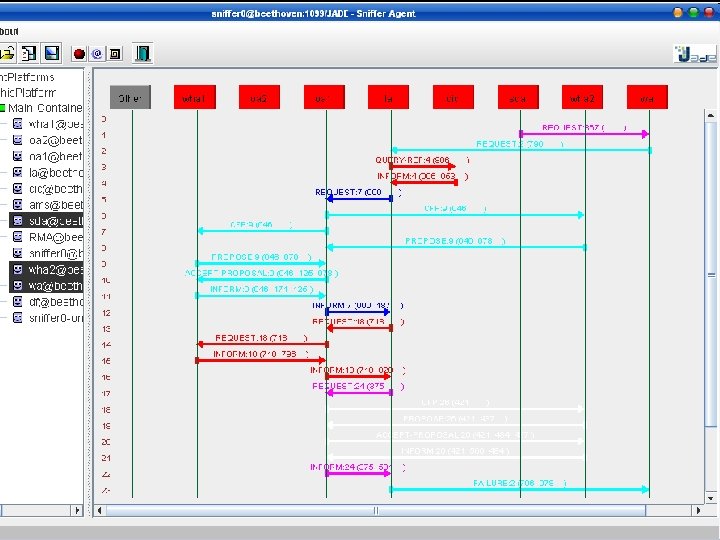Image resolution: width=720 pixels, height=540 pixels.
Task: Click the canvas vertical scrollbar thumb
Action: (711, 275)
